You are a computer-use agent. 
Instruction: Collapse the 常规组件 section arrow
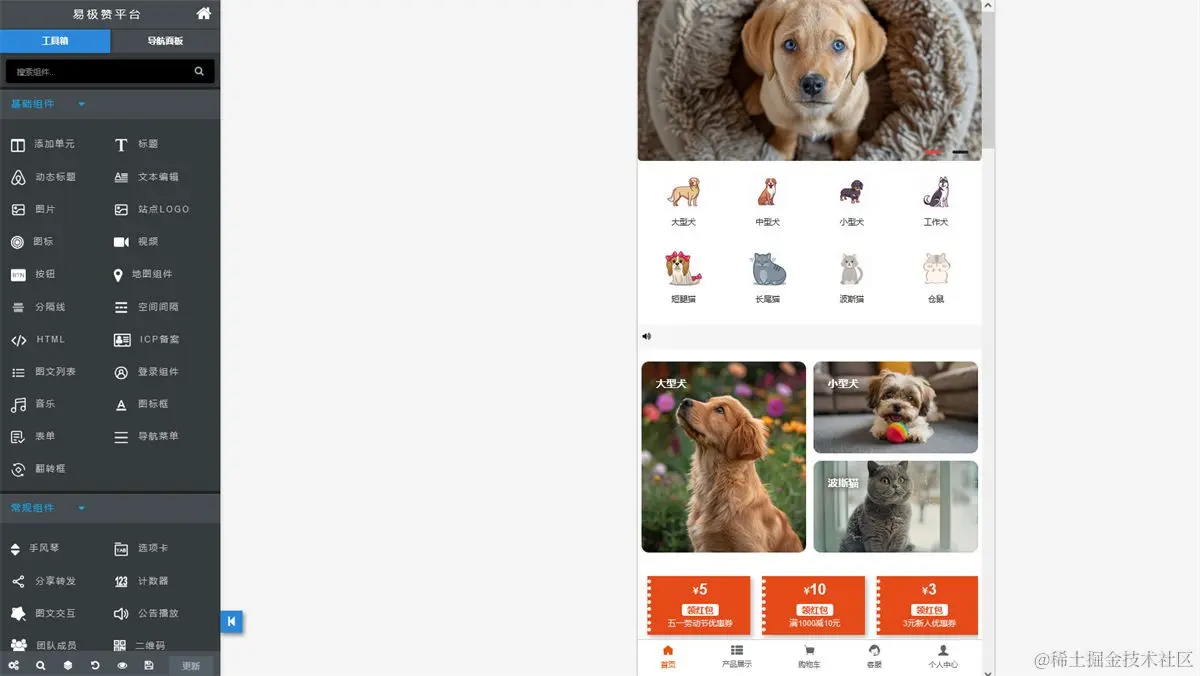(82, 508)
